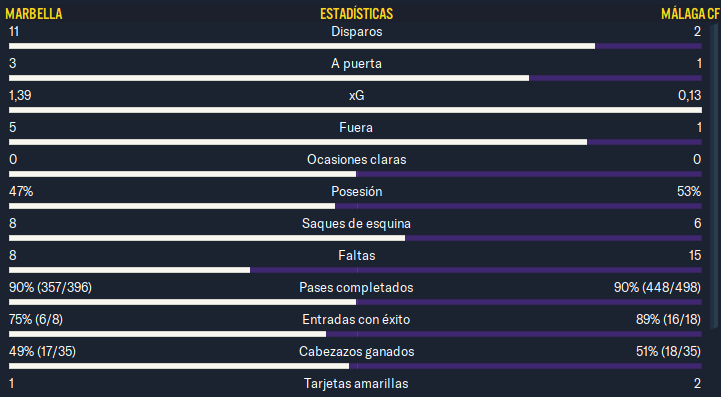Click the Saques de esquina label
The width and height of the screenshot is (721, 397).
tap(356, 224)
